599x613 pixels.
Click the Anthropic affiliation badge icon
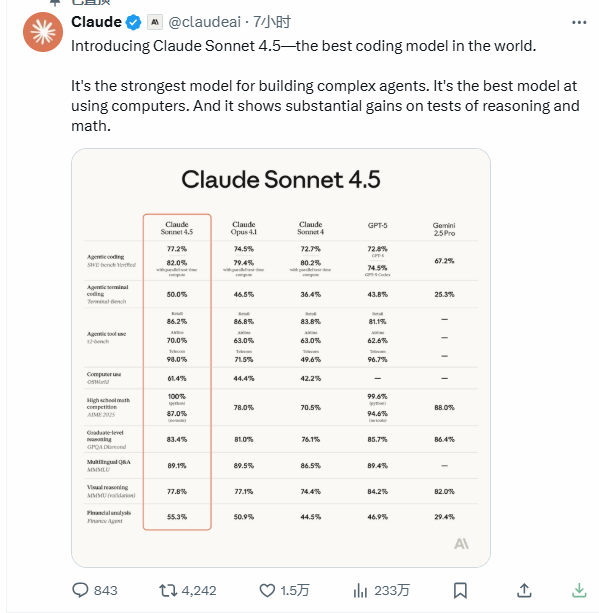coord(155,22)
